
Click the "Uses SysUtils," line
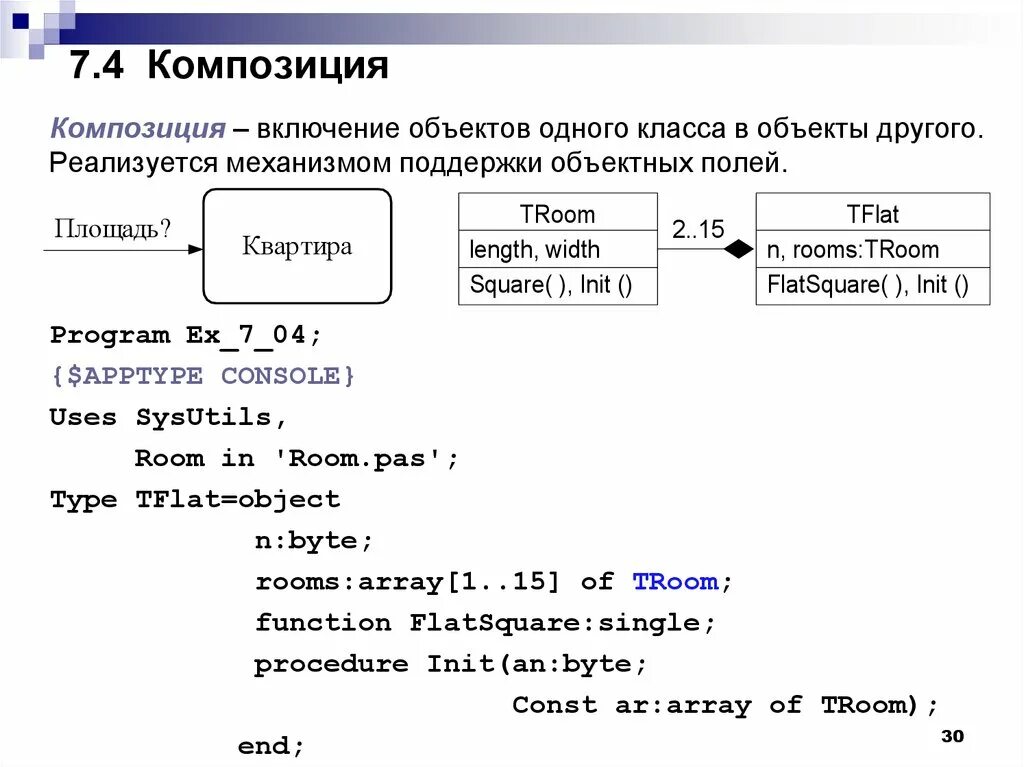pyautogui.click(x=168, y=417)
